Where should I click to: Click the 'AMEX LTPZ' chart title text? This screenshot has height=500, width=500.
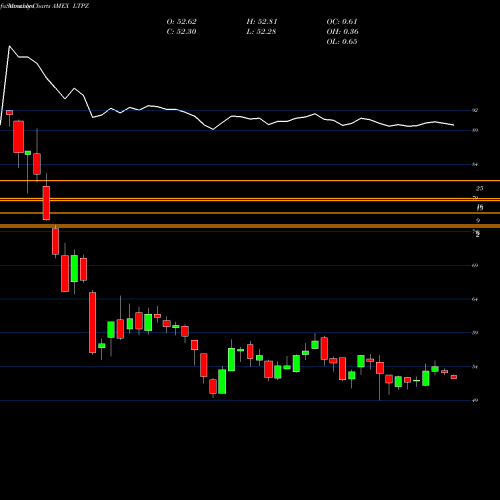pyautogui.click(x=71, y=6)
